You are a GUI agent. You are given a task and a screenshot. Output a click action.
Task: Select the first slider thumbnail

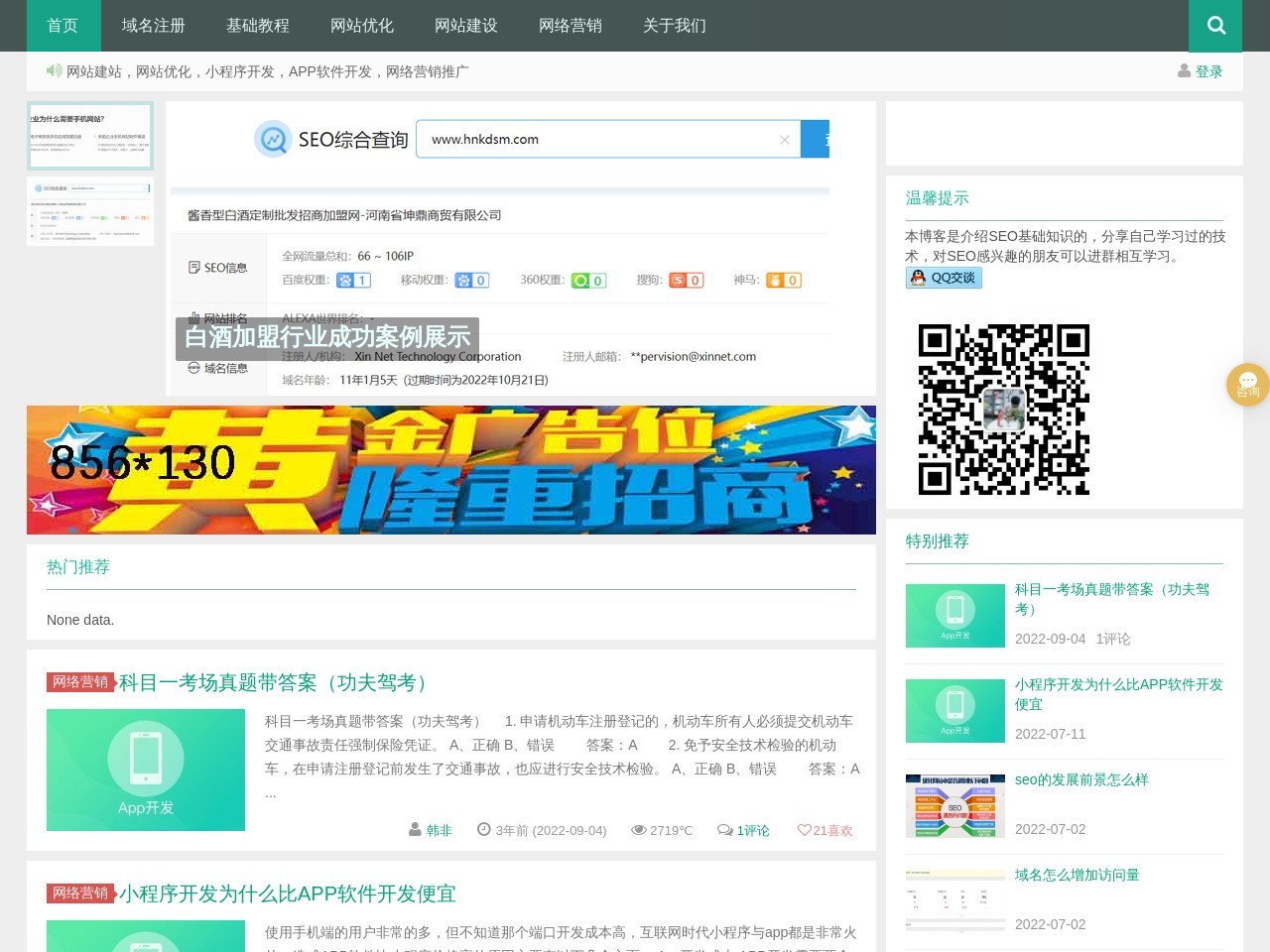click(x=90, y=136)
